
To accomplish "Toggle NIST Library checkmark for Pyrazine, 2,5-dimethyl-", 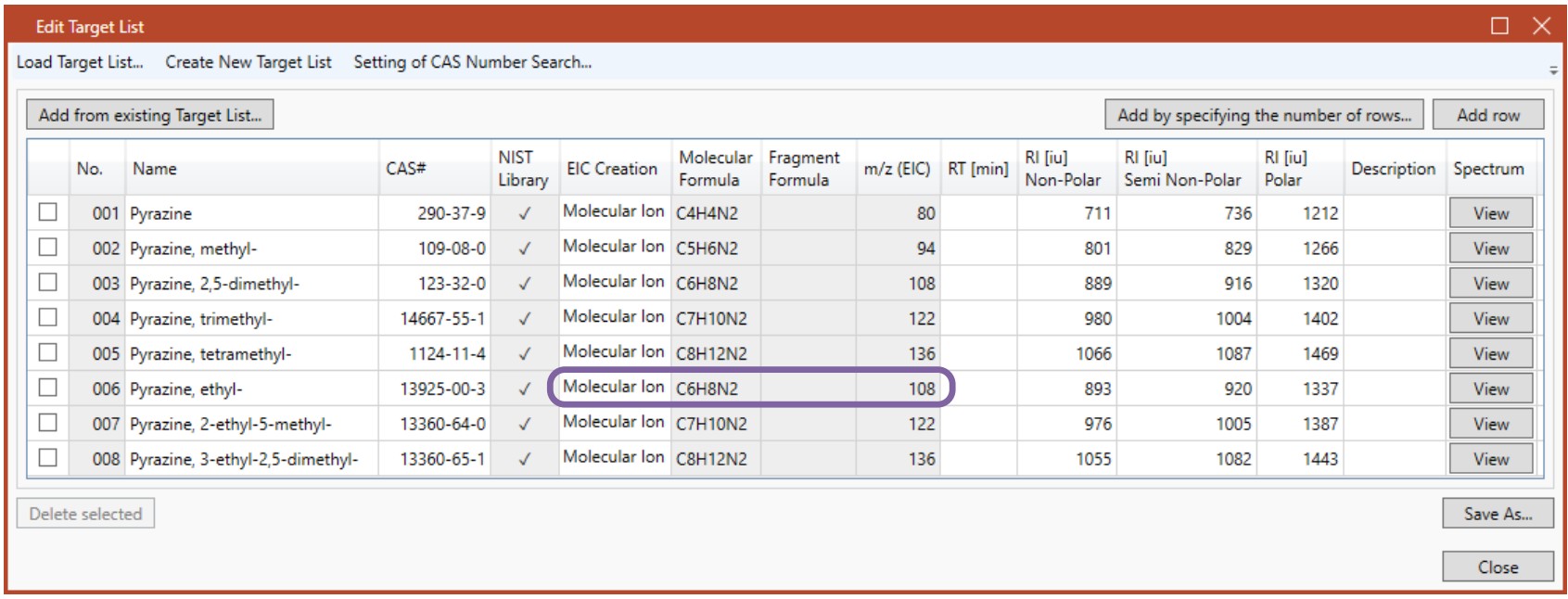I will [524, 284].
